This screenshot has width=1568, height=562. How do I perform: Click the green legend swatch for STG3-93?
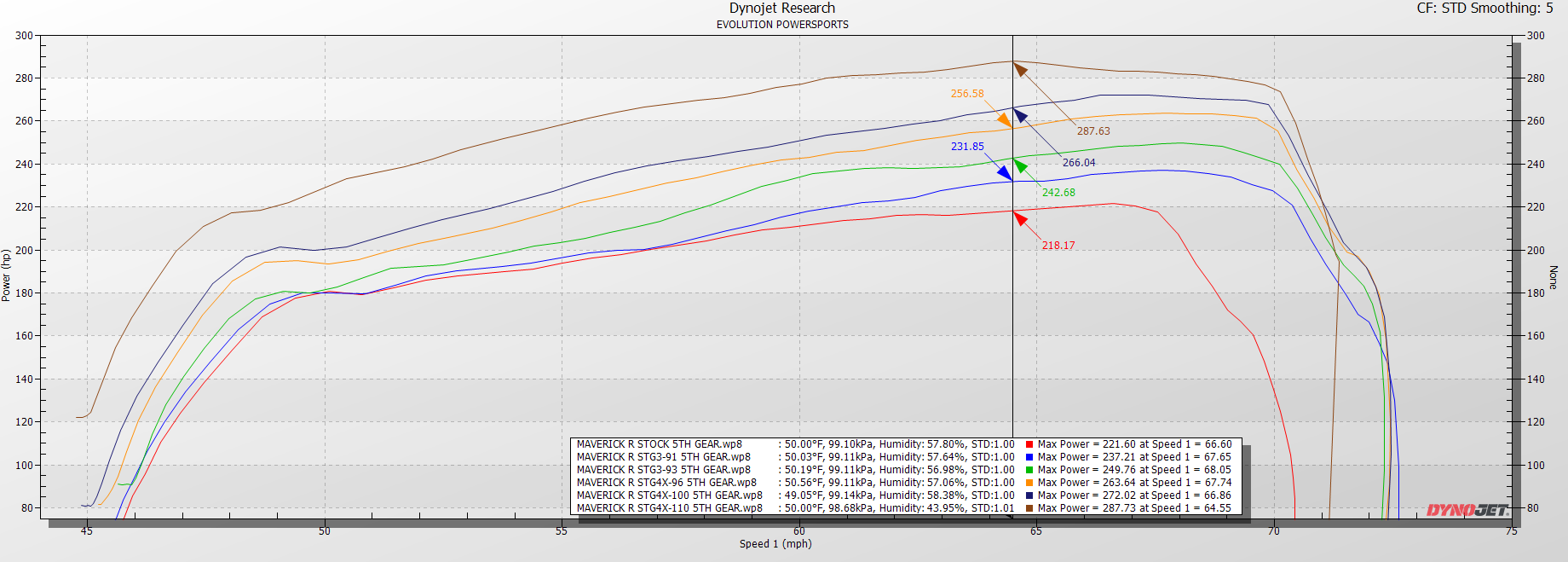tap(1029, 470)
